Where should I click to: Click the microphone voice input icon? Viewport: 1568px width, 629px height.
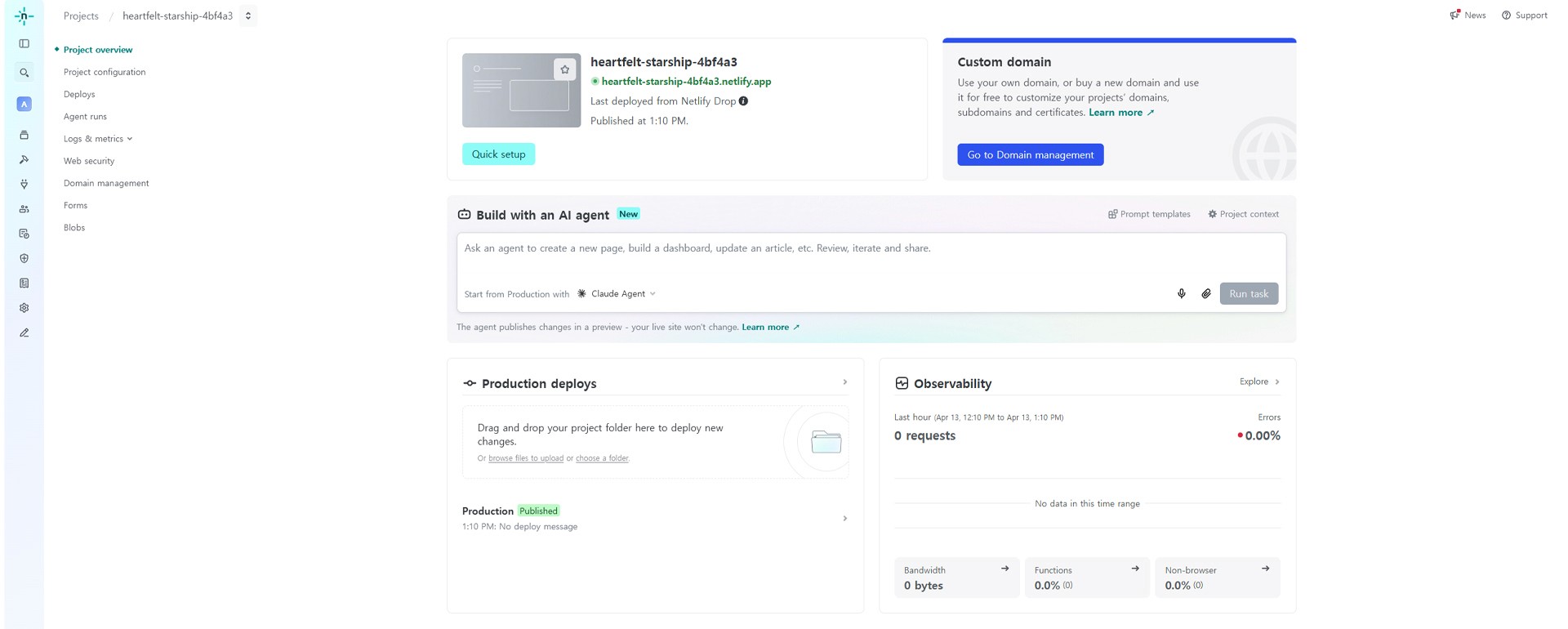click(x=1181, y=293)
